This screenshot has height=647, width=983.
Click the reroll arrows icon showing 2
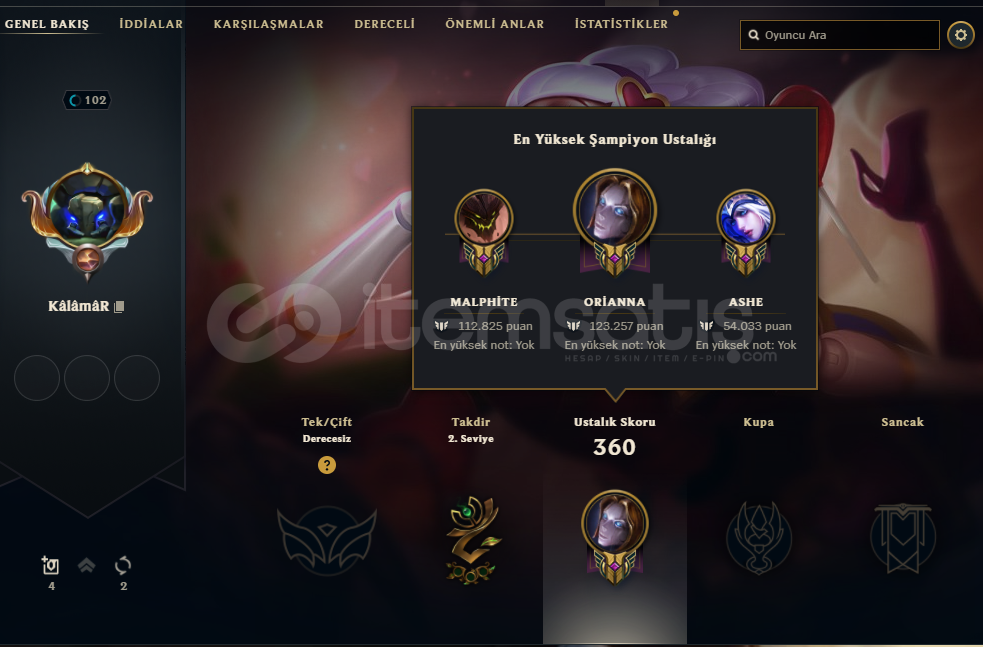pyautogui.click(x=123, y=565)
